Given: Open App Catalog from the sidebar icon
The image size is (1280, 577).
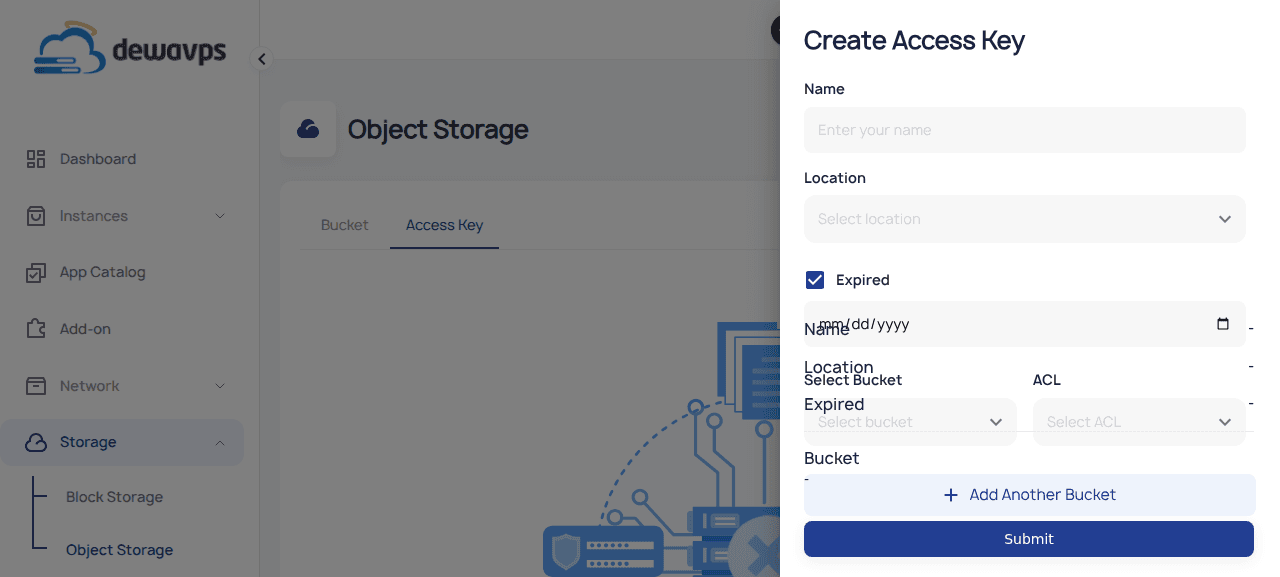Looking at the screenshot, I should (36, 272).
